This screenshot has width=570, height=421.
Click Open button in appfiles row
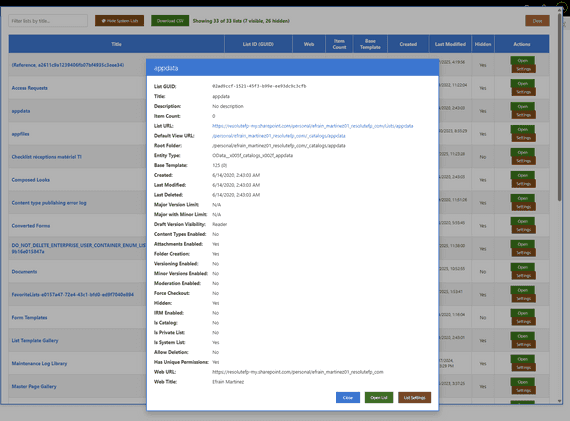coord(522,129)
